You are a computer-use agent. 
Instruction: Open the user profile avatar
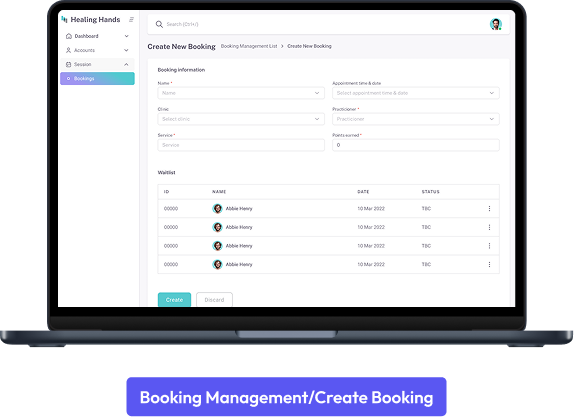point(496,24)
